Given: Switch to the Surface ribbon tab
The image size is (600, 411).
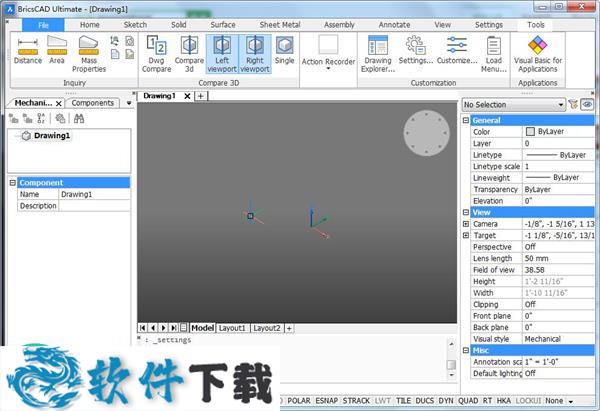Looking at the screenshot, I should pos(223,25).
